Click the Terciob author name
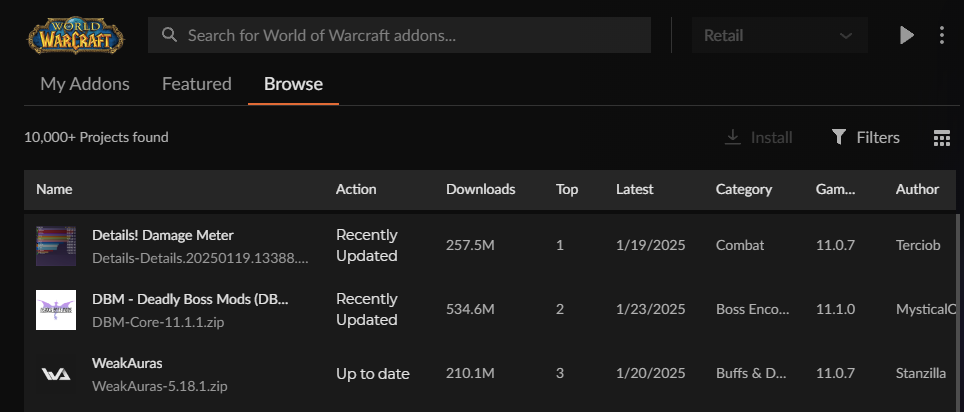The height and width of the screenshot is (412, 964). [x=918, y=245]
